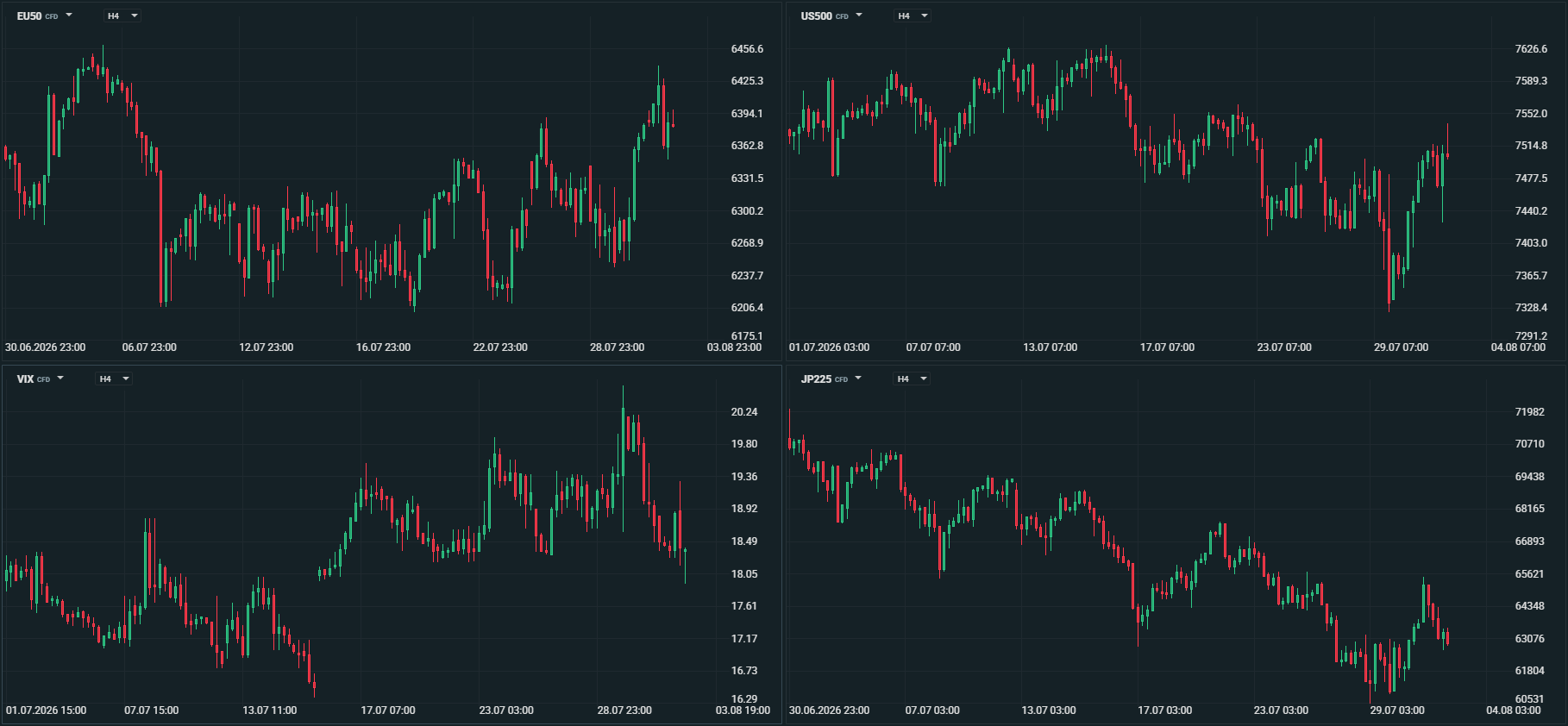Open the JP225 symbol selector dropdown
The image size is (1568, 726).
(x=831, y=379)
